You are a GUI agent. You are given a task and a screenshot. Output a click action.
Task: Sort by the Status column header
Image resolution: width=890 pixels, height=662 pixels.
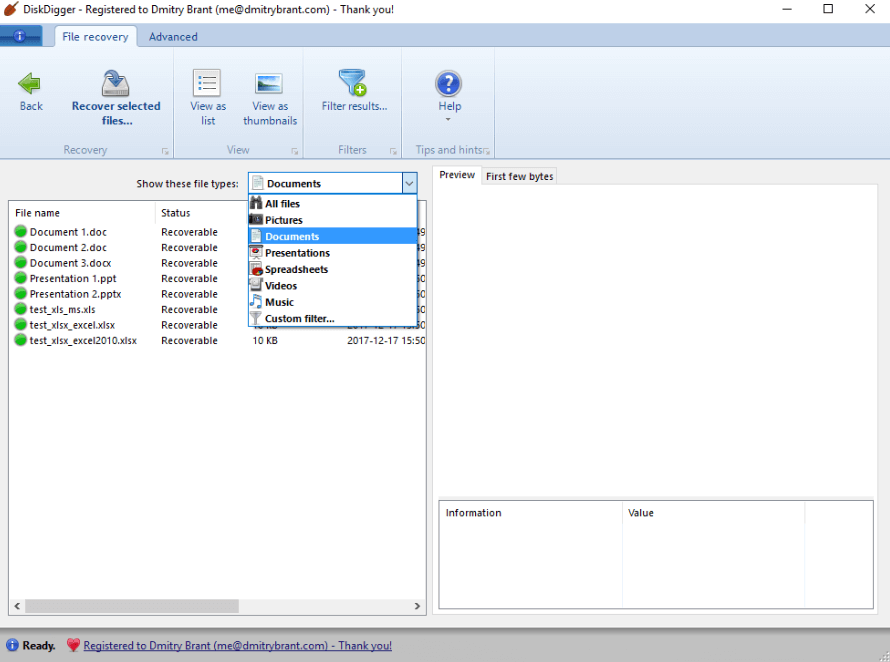click(176, 213)
